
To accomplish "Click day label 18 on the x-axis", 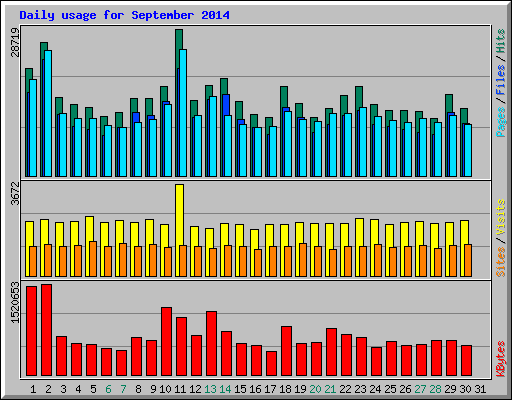I will [x=285, y=389].
